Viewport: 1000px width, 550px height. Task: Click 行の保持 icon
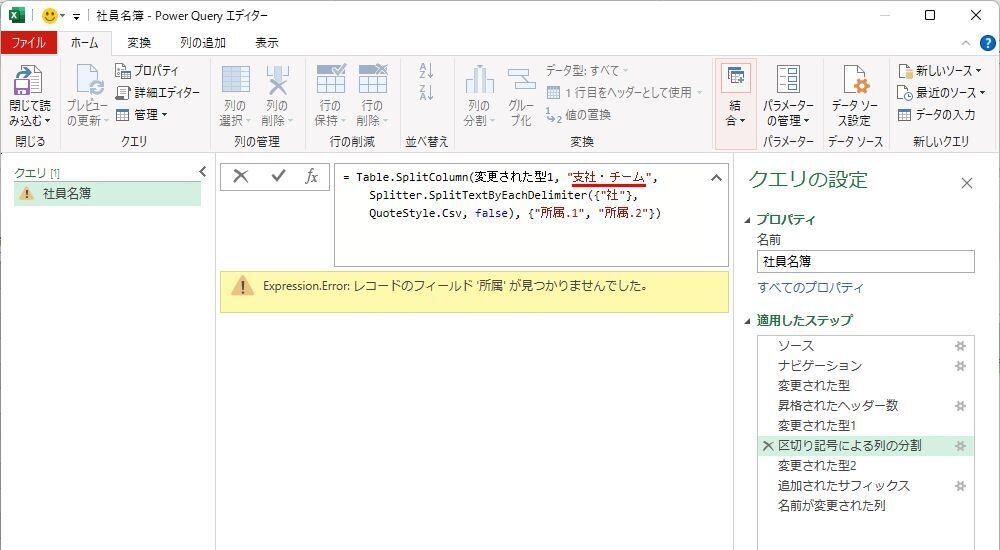click(x=330, y=78)
